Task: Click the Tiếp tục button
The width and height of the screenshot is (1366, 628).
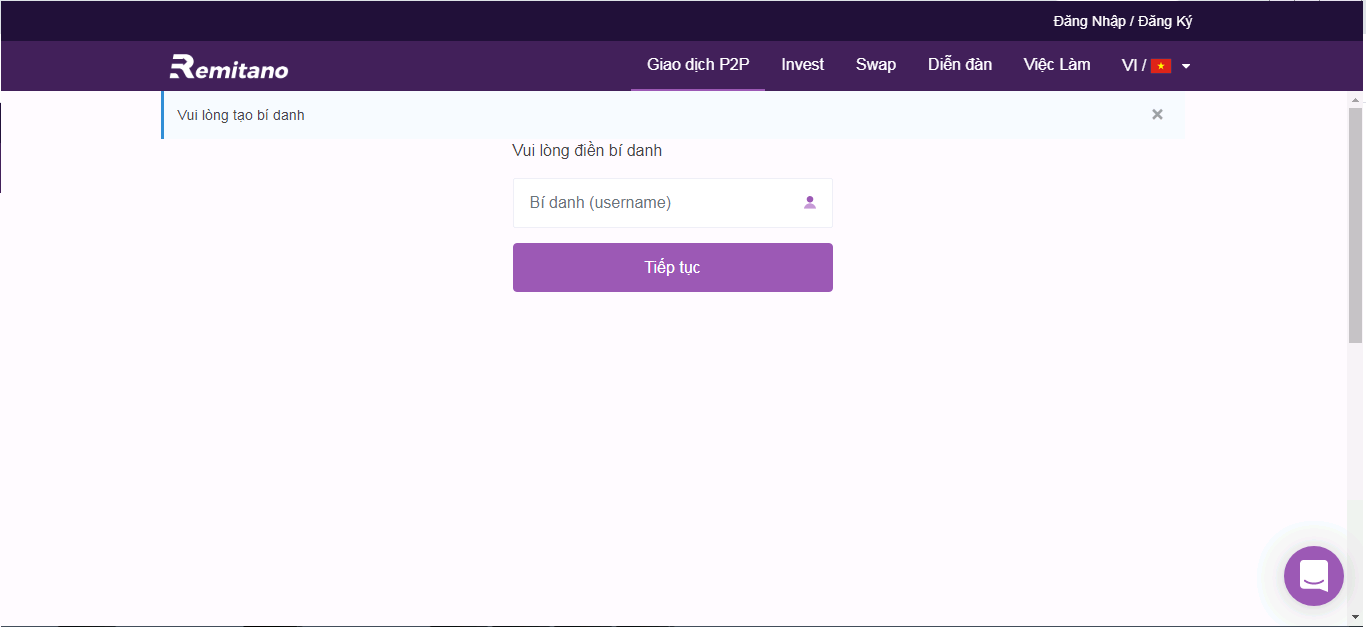Action: tap(673, 267)
